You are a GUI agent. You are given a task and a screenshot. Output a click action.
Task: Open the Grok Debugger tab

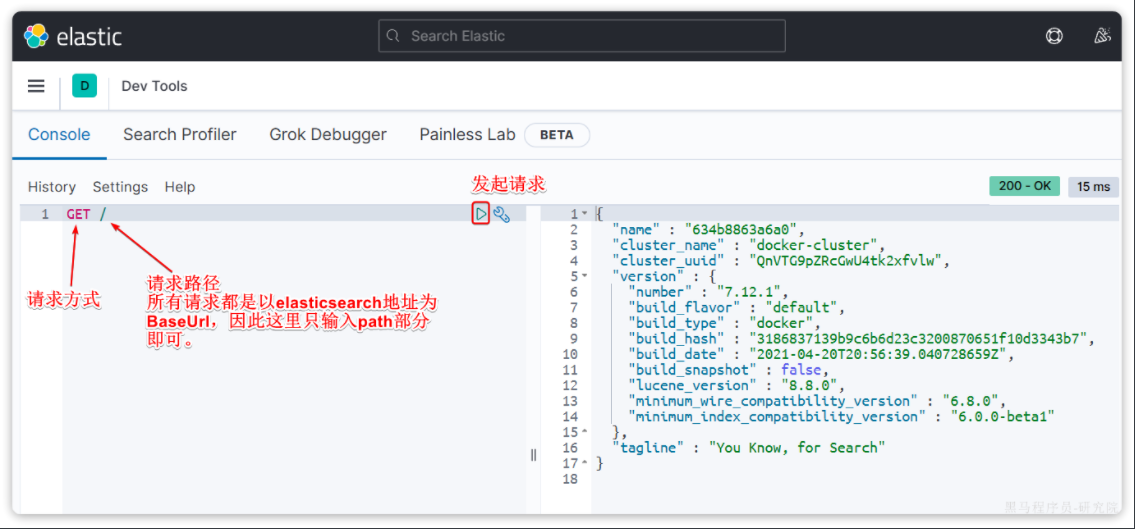(328, 135)
